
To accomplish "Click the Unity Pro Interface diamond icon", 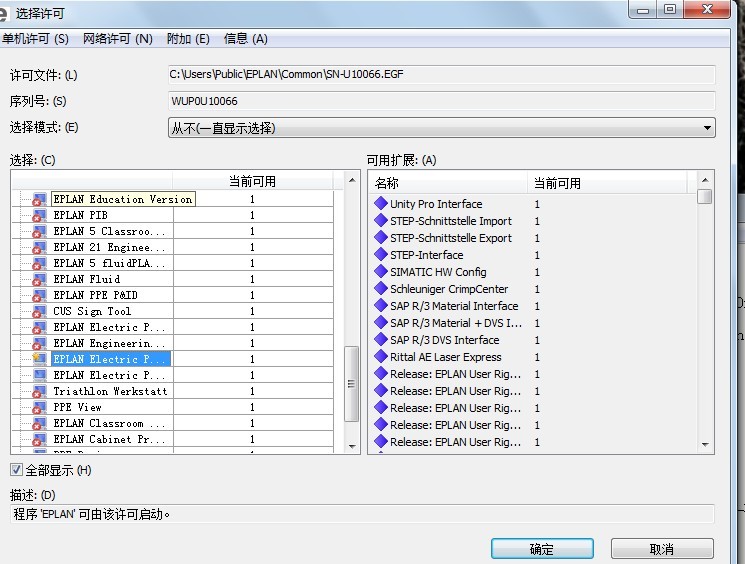I will 381,204.
